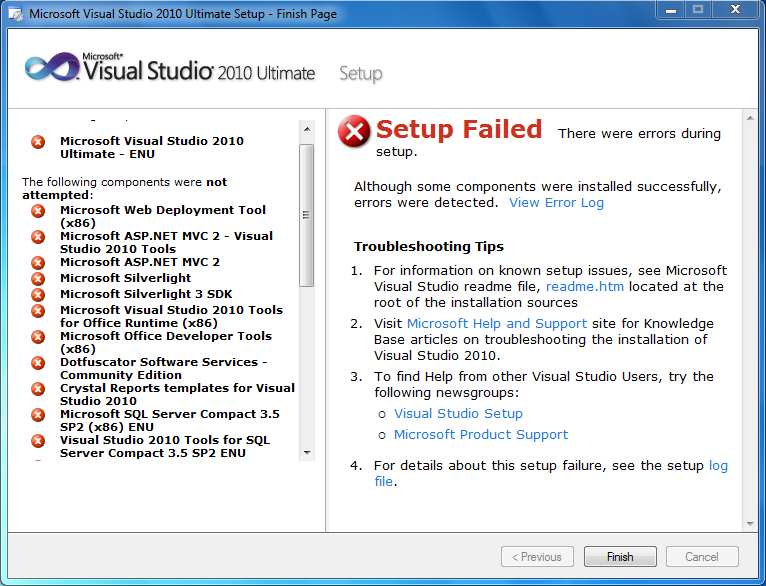Screen dimensions: 766x586
Task: Select Microsoft Web Deployment Tool (x86) text
Action: point(163,216)
